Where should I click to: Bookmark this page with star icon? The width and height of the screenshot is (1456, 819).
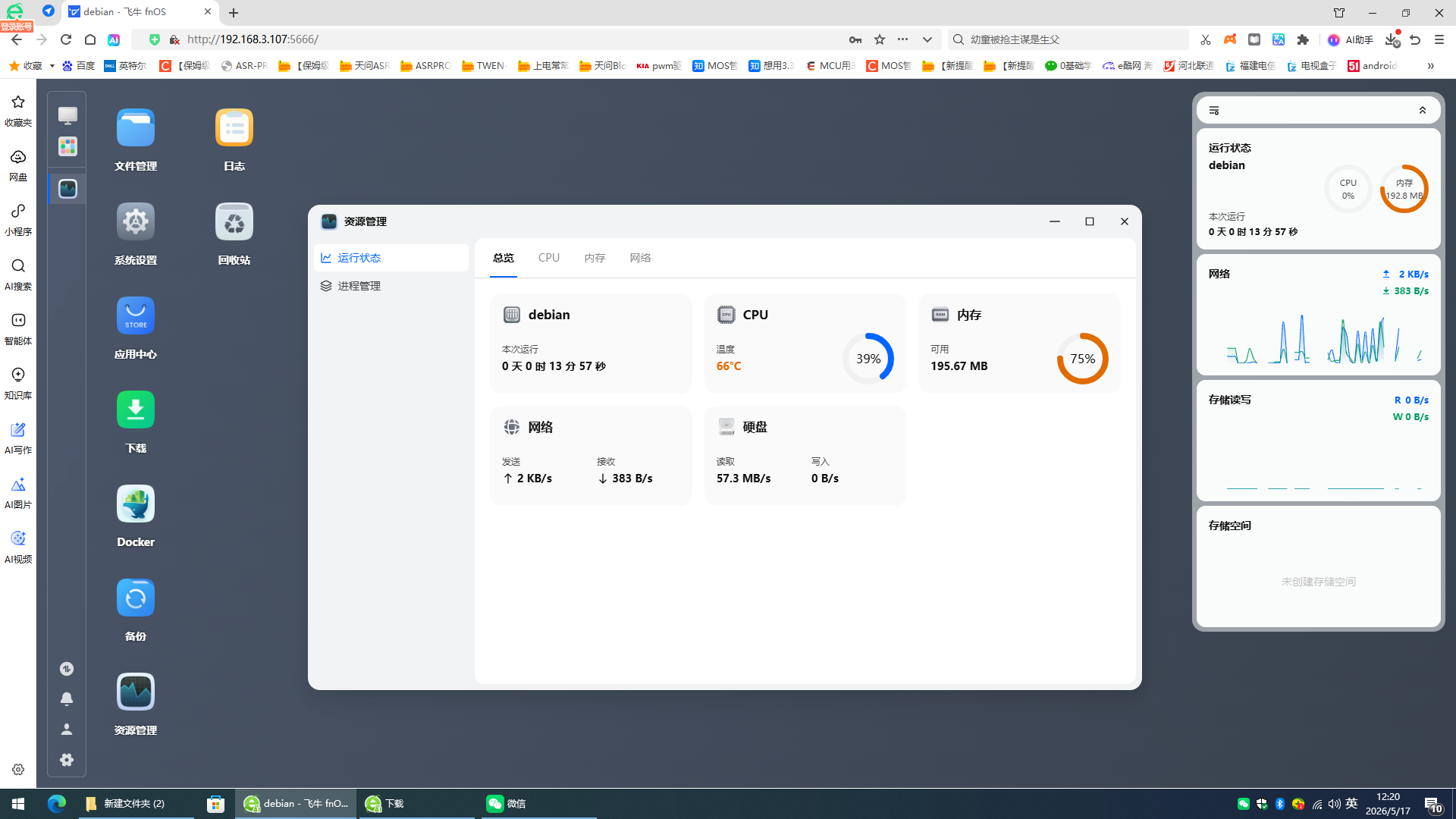click(x=880, y=39)
